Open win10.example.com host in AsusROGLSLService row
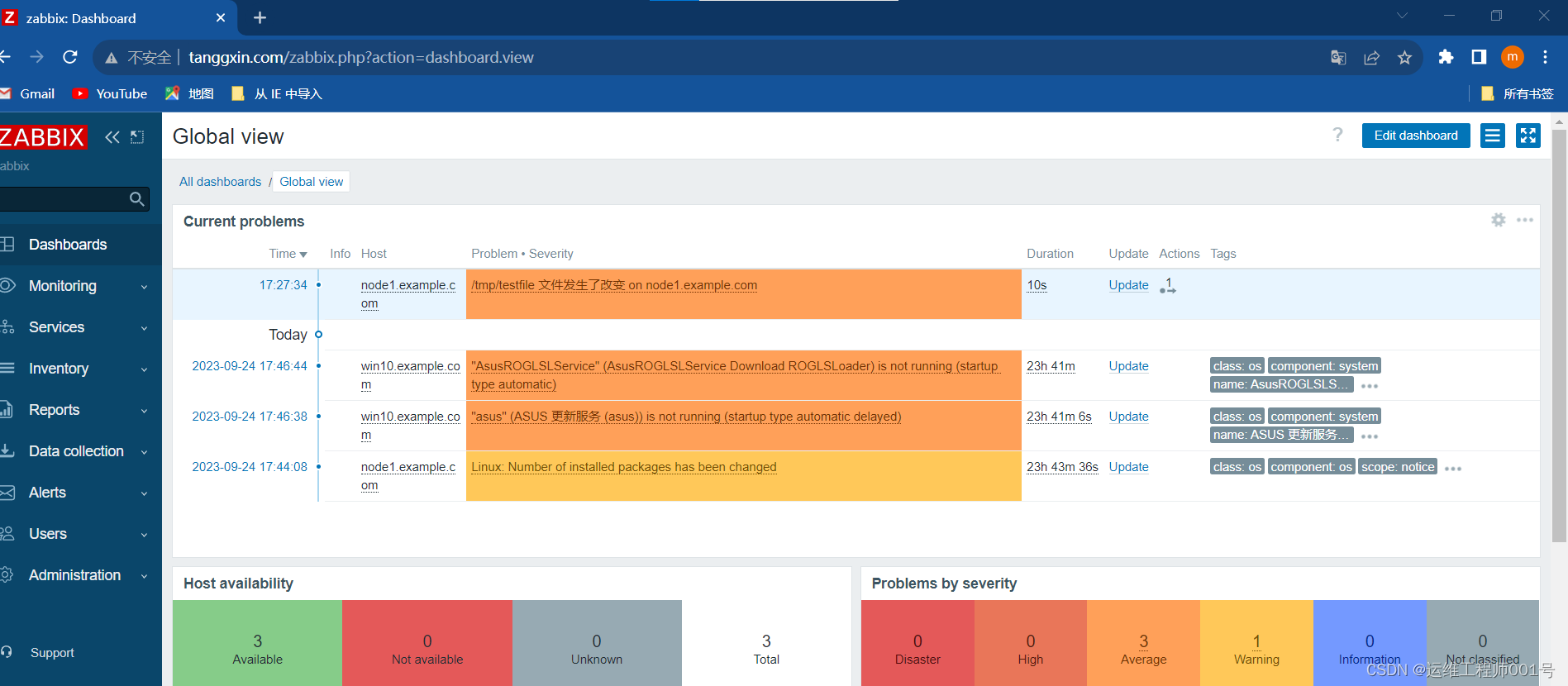This screenshot has width=1568, height=686. click(410, 375)
